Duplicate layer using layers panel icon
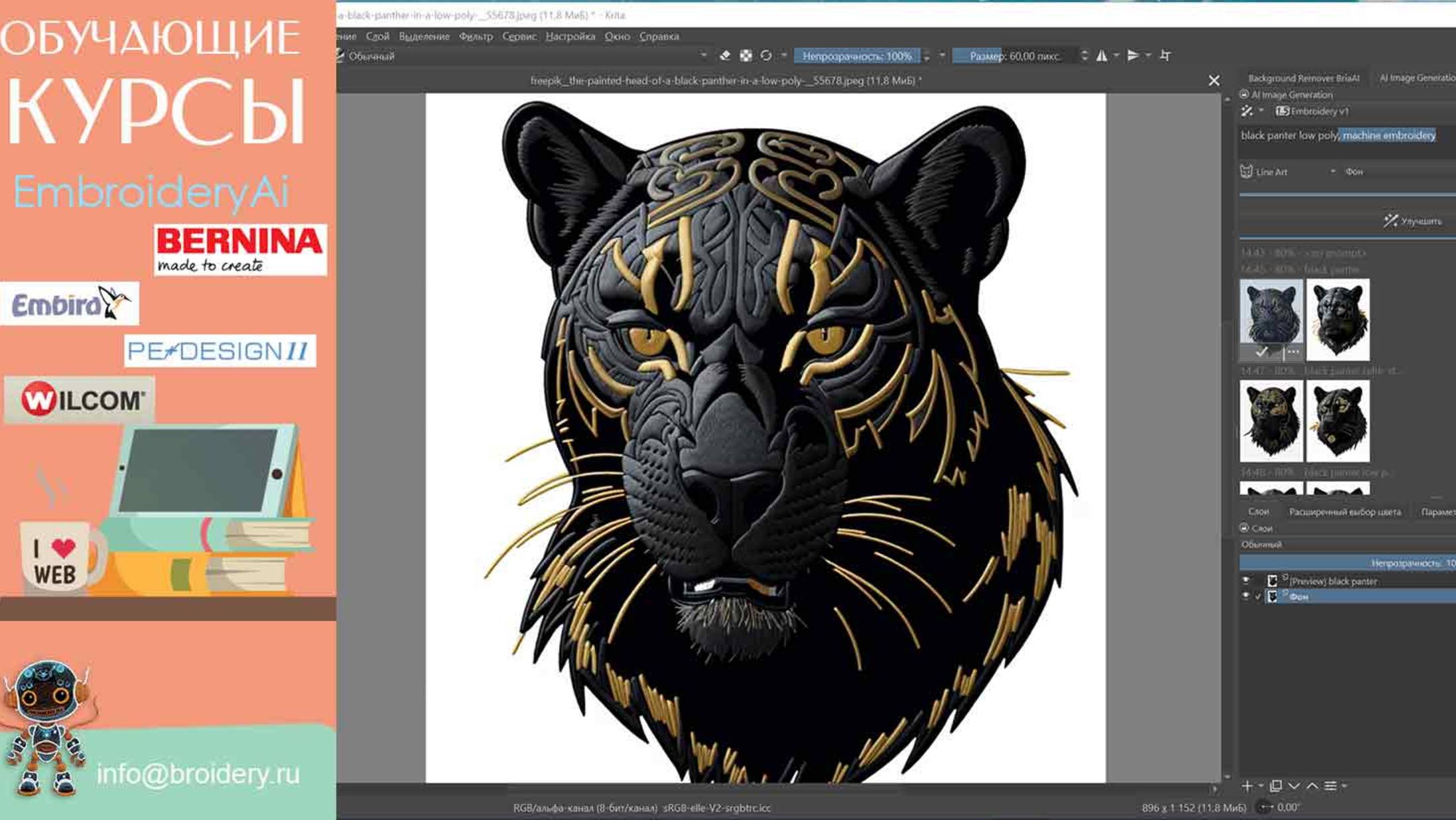Image resolution: width=1456 pixels, height=820 pixels. (x=1276, y=786)
